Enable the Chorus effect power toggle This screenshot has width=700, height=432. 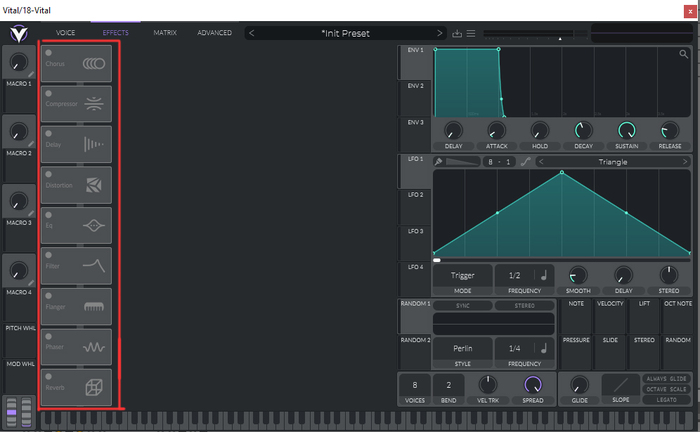[48, 53]
